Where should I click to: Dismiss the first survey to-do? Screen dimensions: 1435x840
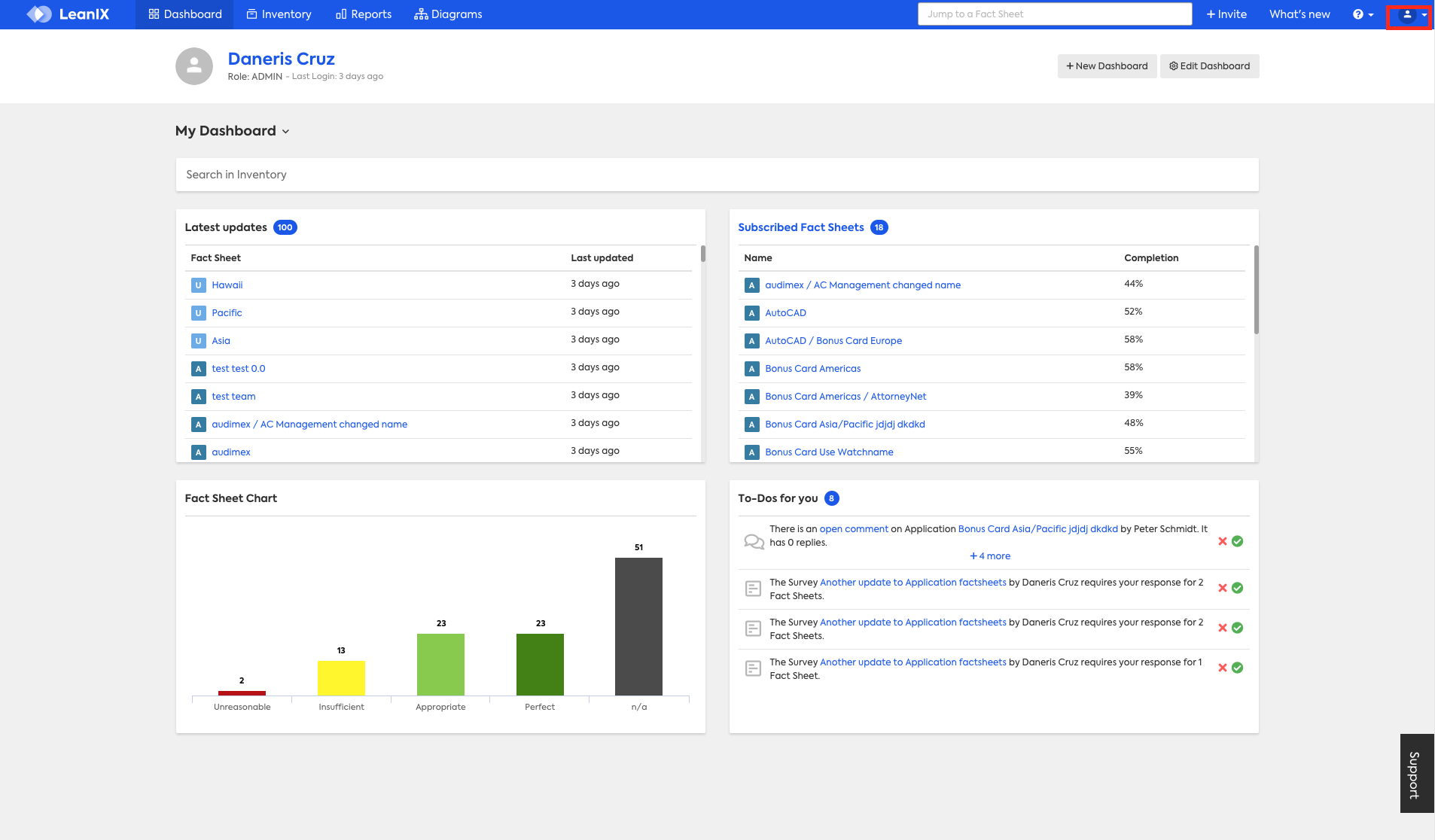(1223, 588)
